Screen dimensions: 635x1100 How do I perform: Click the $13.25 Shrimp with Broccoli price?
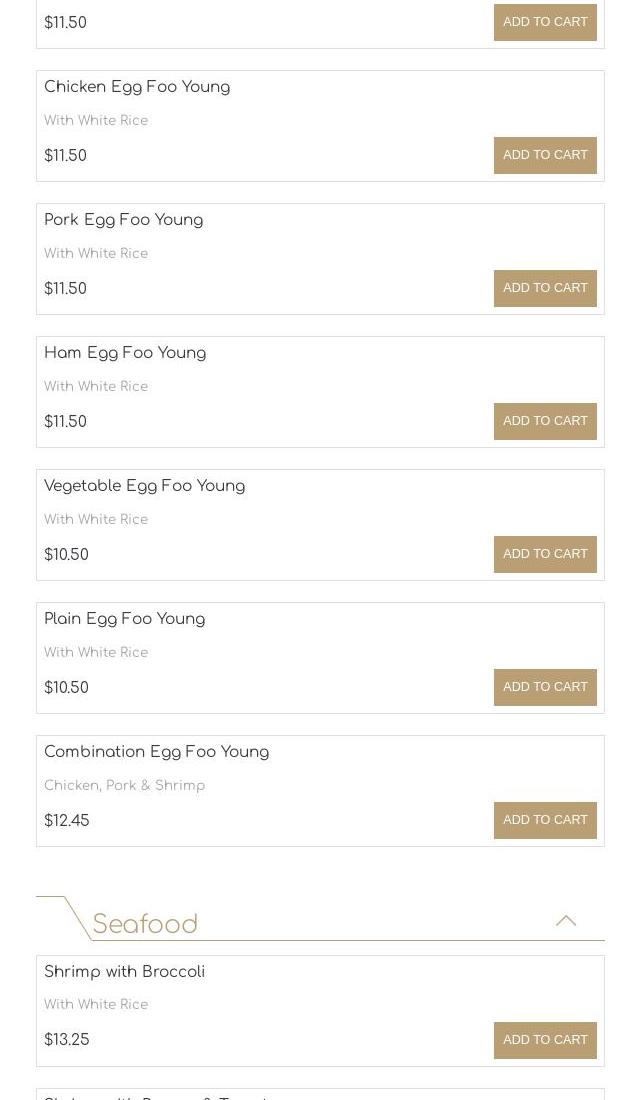point(67,1040)
